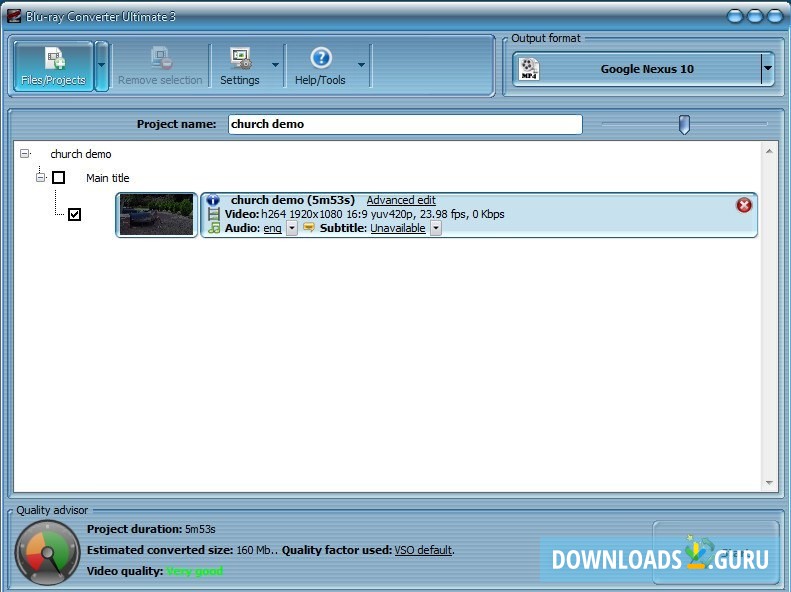Uncheck the church demo video checkbox
This screenshot has height=592, width=791.
point(74,214)
